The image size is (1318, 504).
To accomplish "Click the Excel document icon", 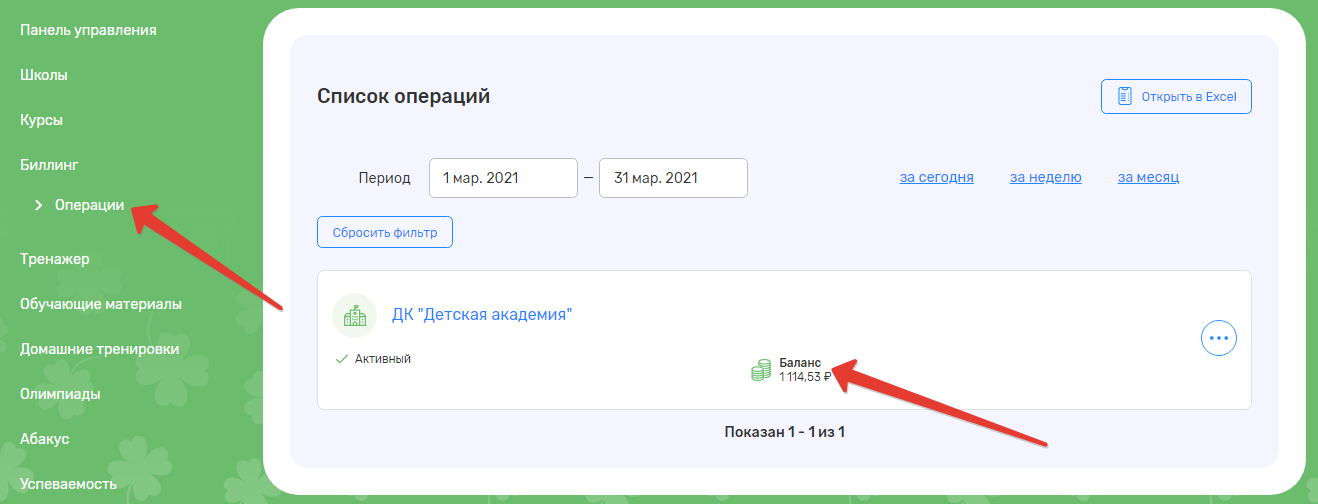I will [x=1125, y=97].
